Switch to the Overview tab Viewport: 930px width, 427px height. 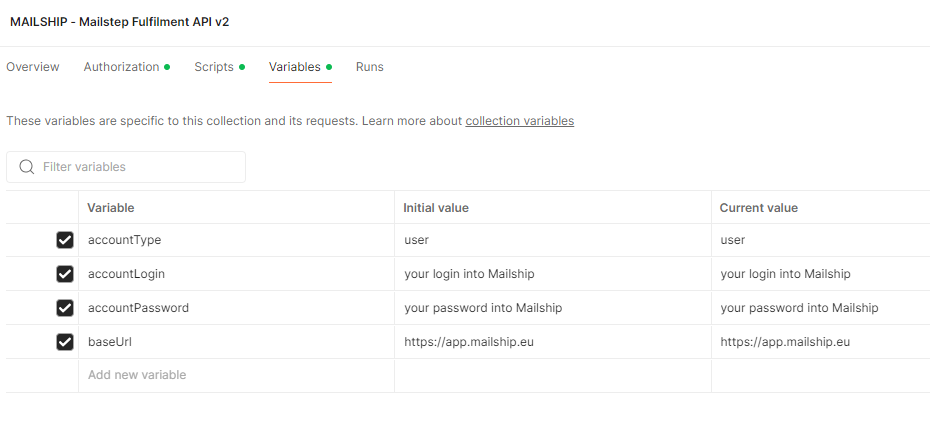(x=33, y=67)
